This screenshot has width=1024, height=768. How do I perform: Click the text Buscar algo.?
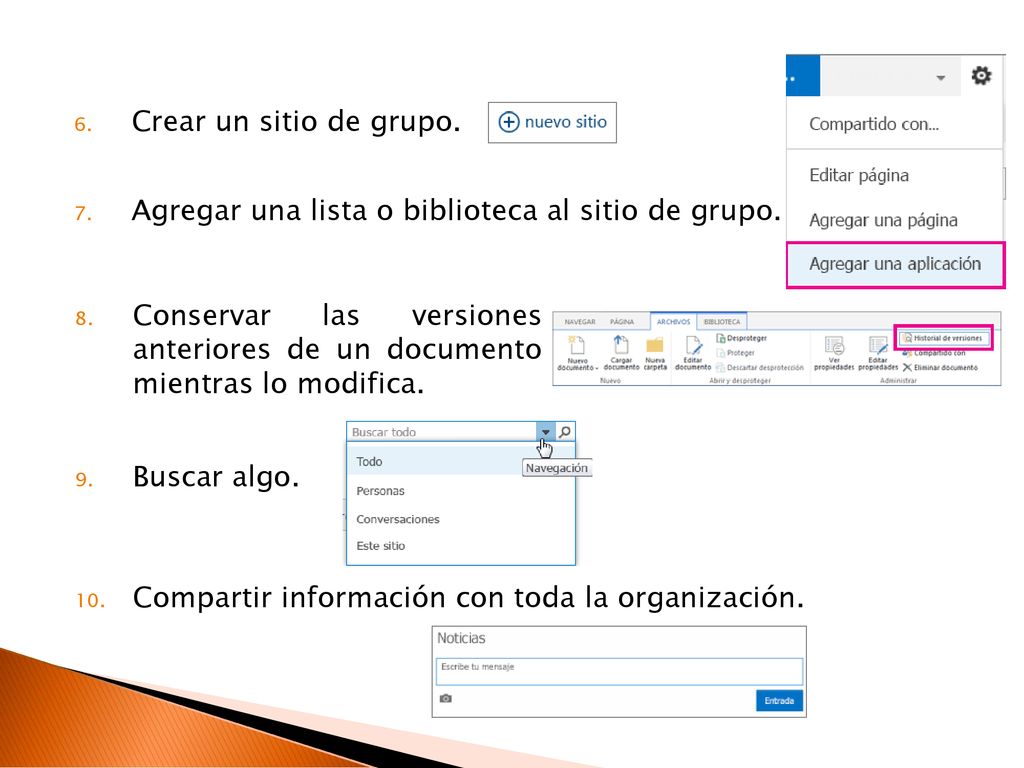point(216,477)
